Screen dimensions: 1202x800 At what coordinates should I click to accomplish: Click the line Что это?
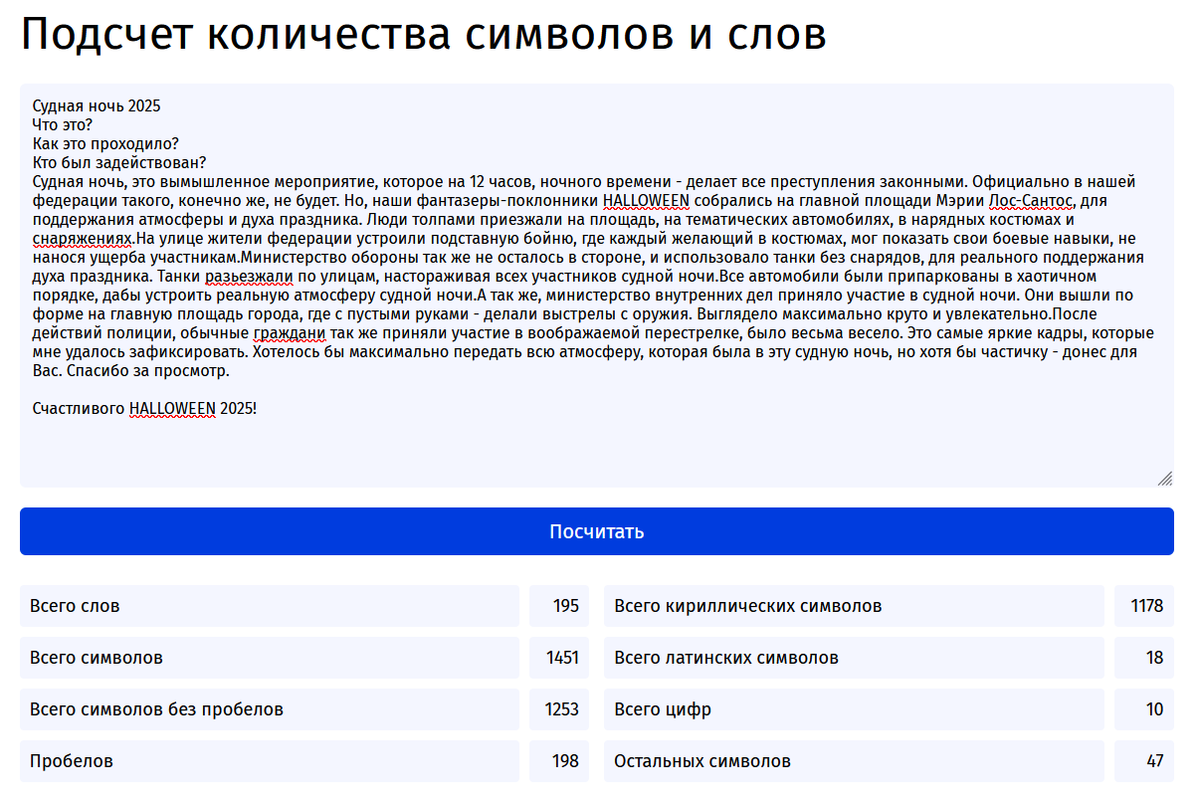point(62,125)
